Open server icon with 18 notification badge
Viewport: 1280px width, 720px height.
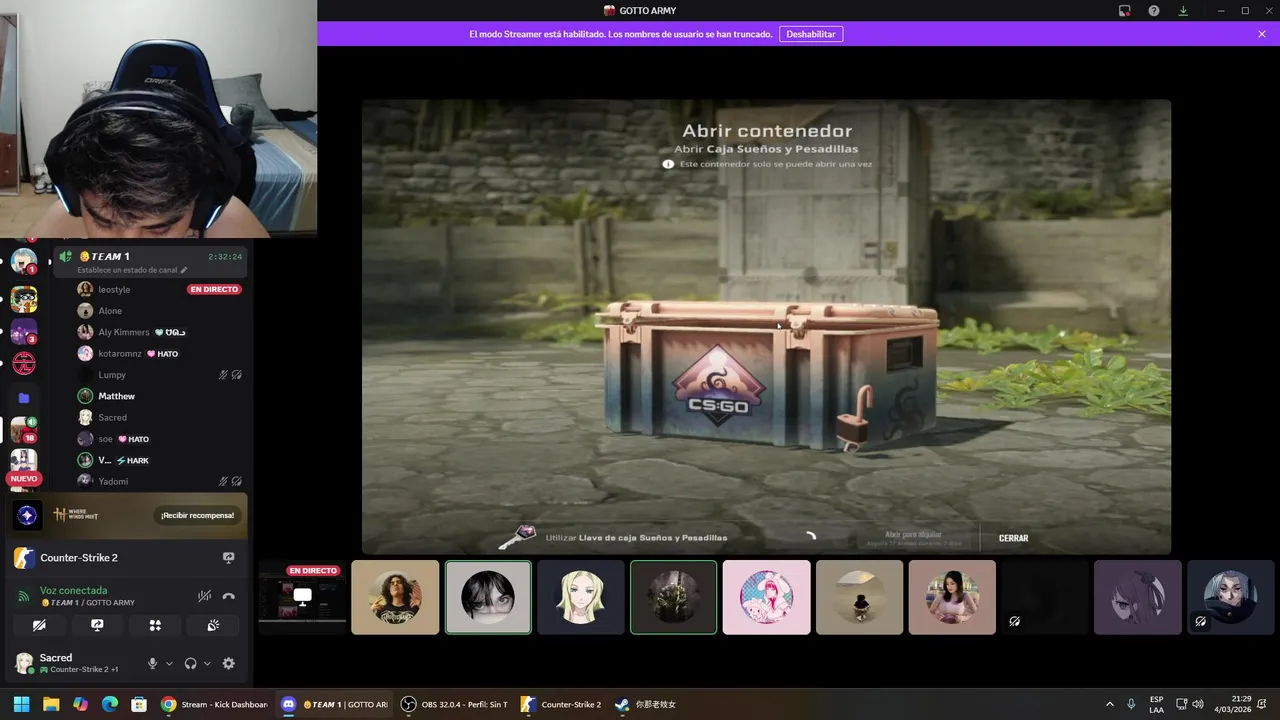(24, 429)
